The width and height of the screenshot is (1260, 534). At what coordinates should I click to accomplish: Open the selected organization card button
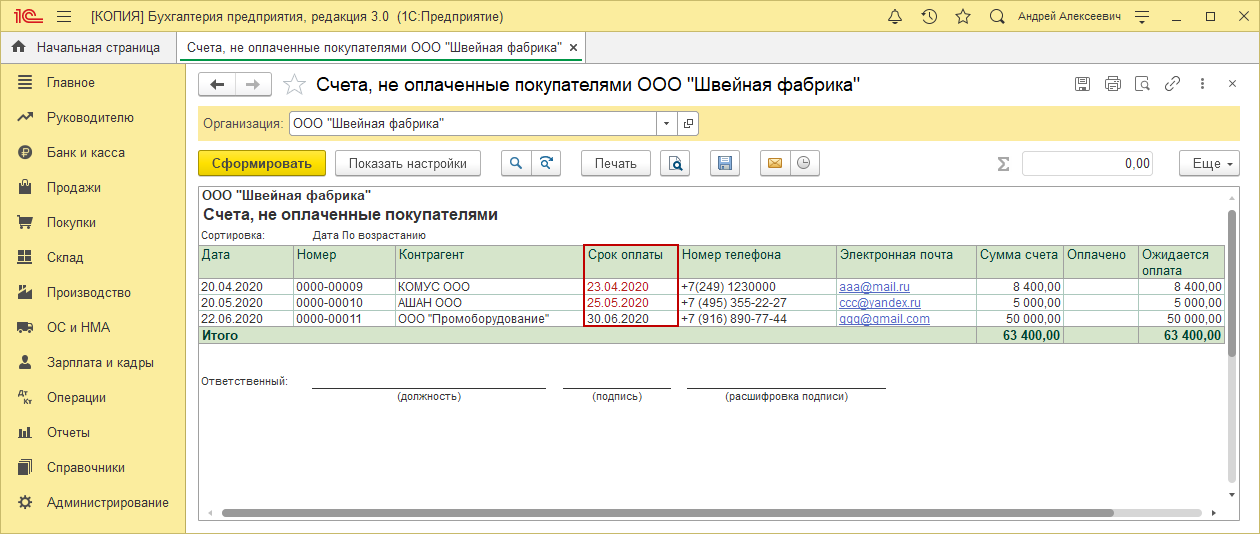[x=688, y=123]
